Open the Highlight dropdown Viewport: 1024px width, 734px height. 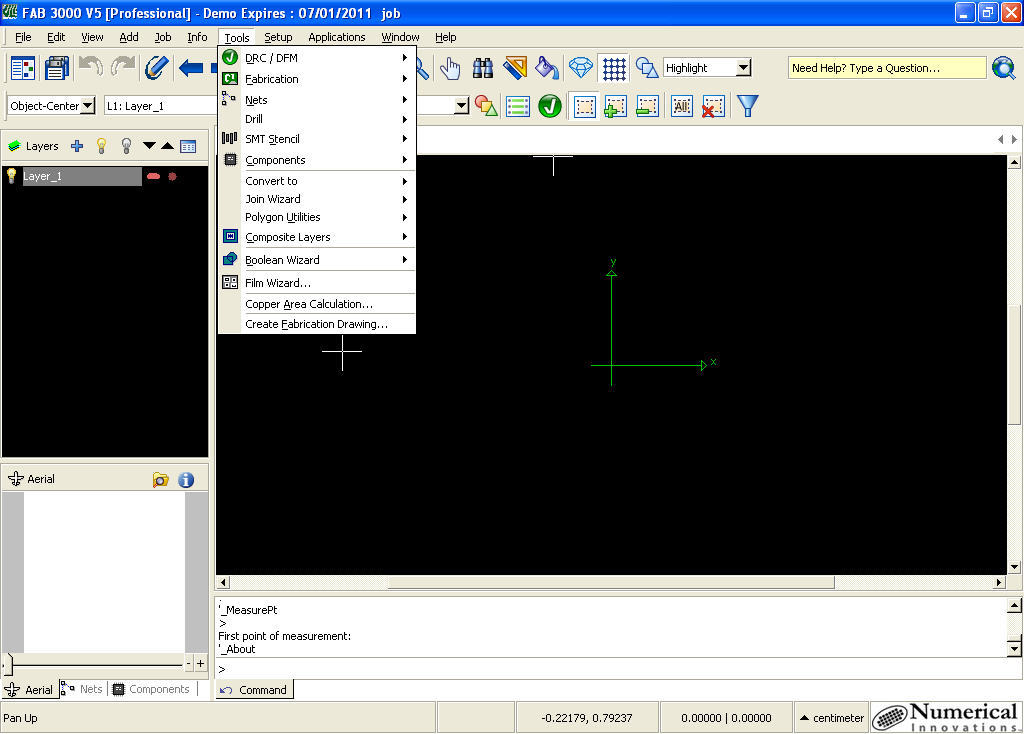click(743, 68)
